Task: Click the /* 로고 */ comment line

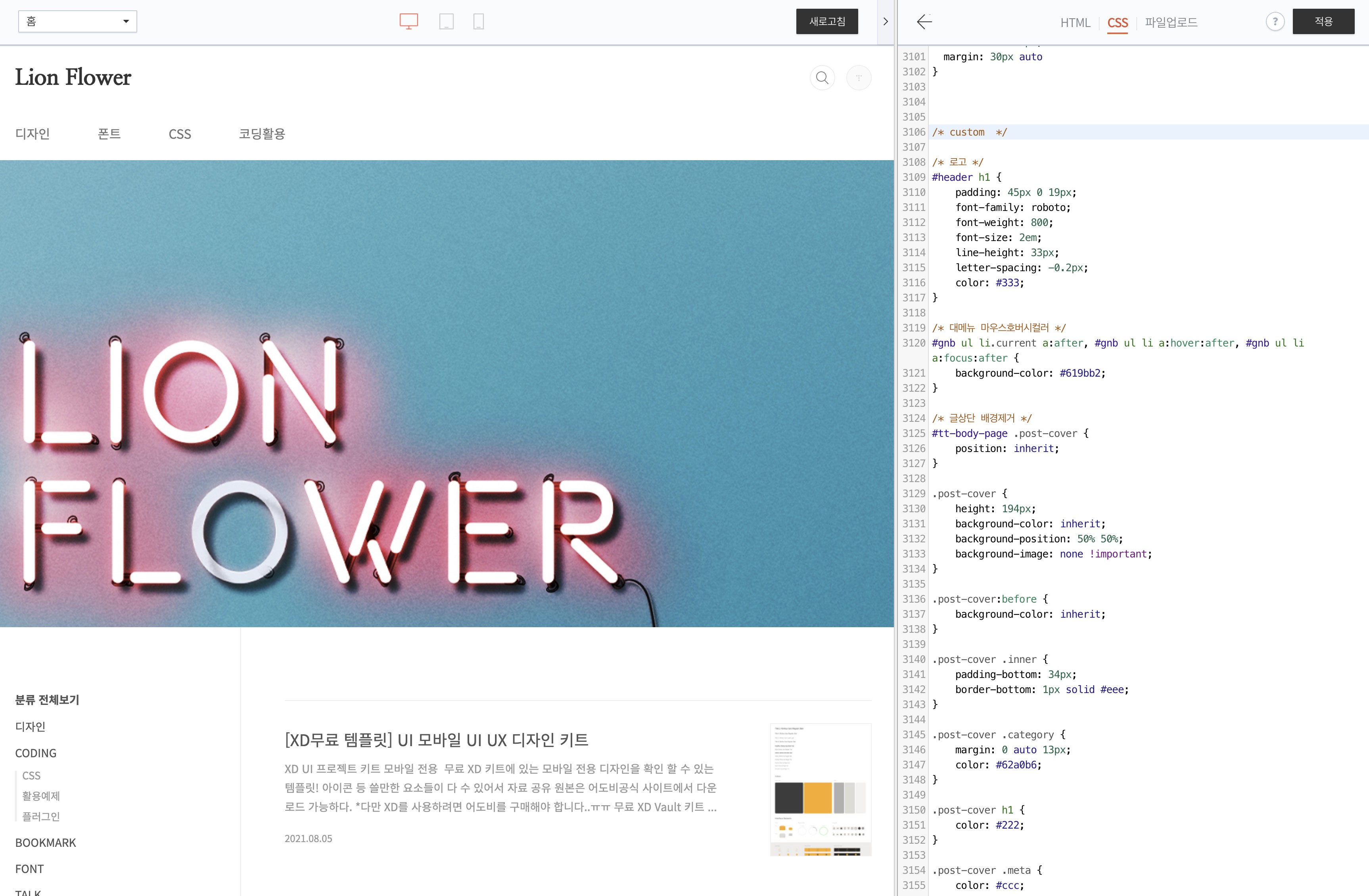Action: pos(958,162)
